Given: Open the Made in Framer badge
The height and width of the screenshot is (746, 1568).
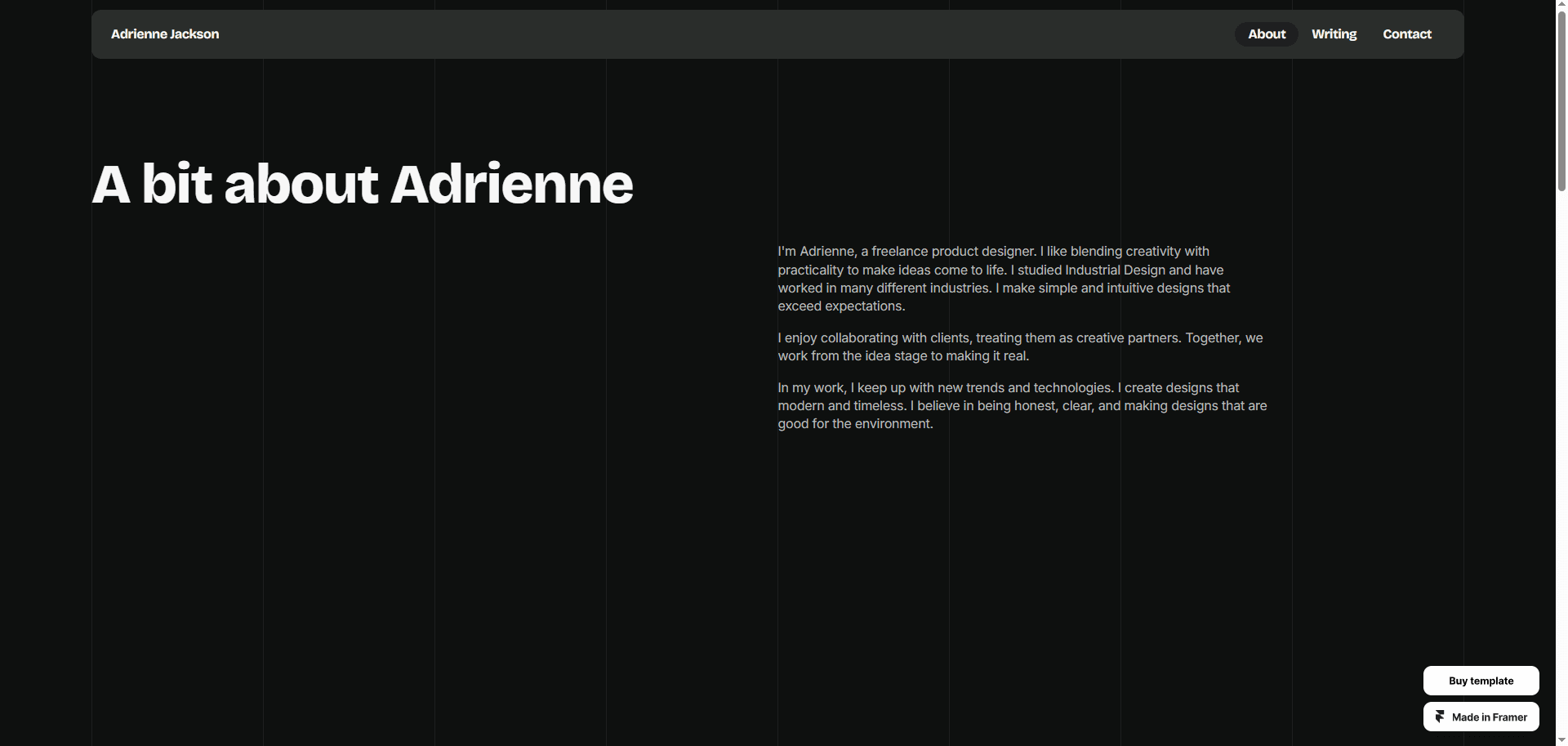Looking at the screenshot, I should tap(1481, 717).
